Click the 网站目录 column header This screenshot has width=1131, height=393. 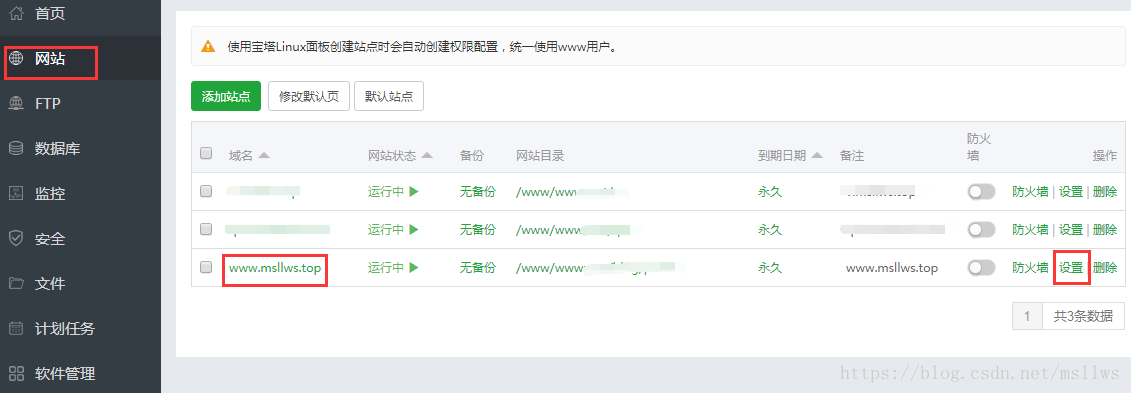540,156
